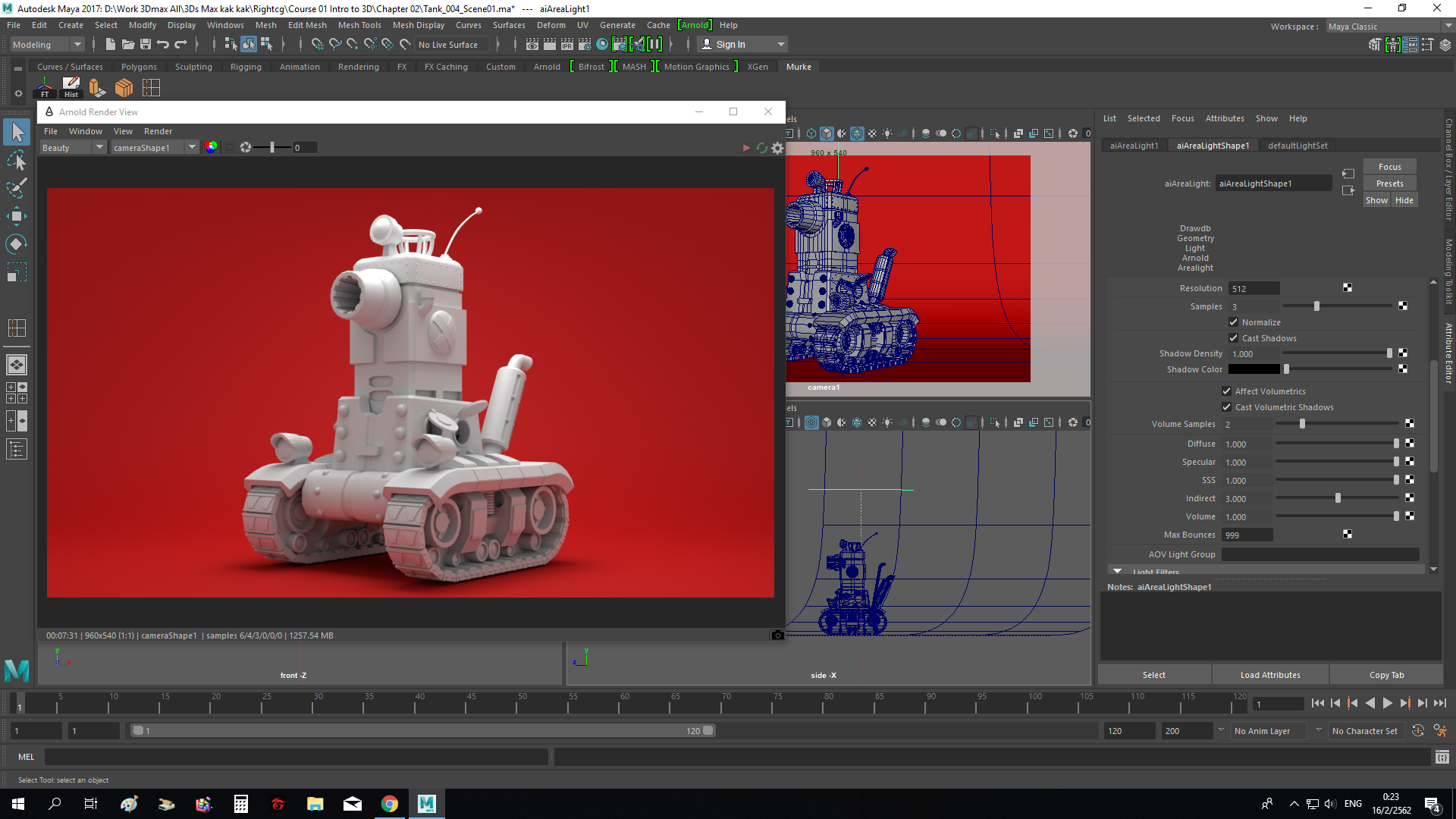Toggle the Cast Shadows checkbox
1456x819 pixels.
pos(1234,338)
